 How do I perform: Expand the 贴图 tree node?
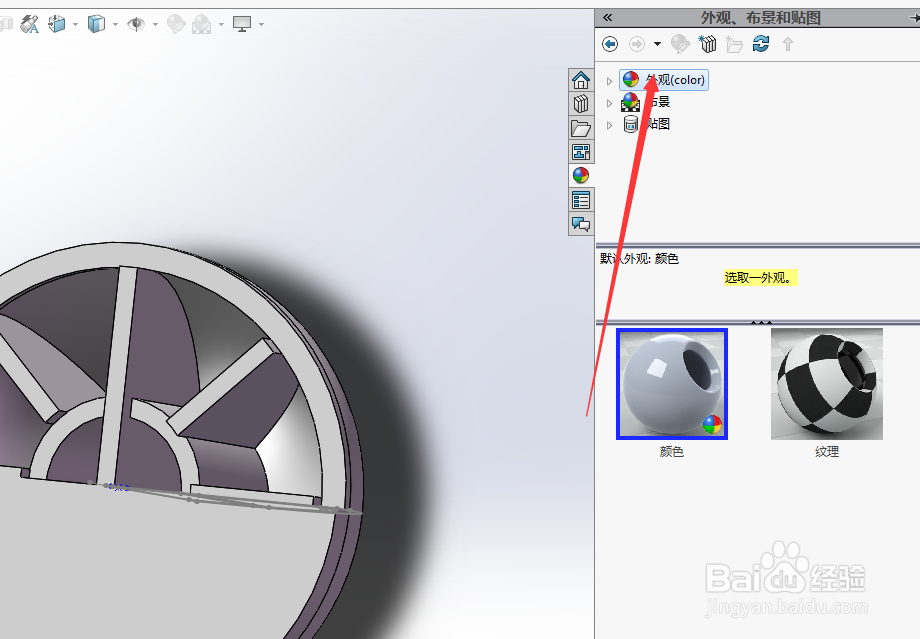[609, 125]
